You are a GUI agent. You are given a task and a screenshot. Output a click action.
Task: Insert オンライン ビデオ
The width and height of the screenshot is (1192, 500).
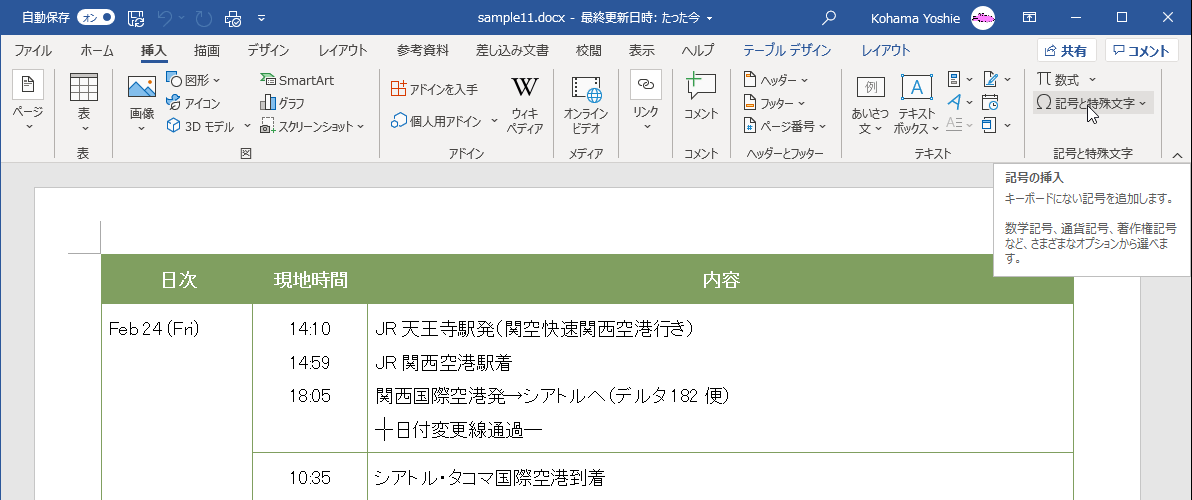click(x=586, y=104)
